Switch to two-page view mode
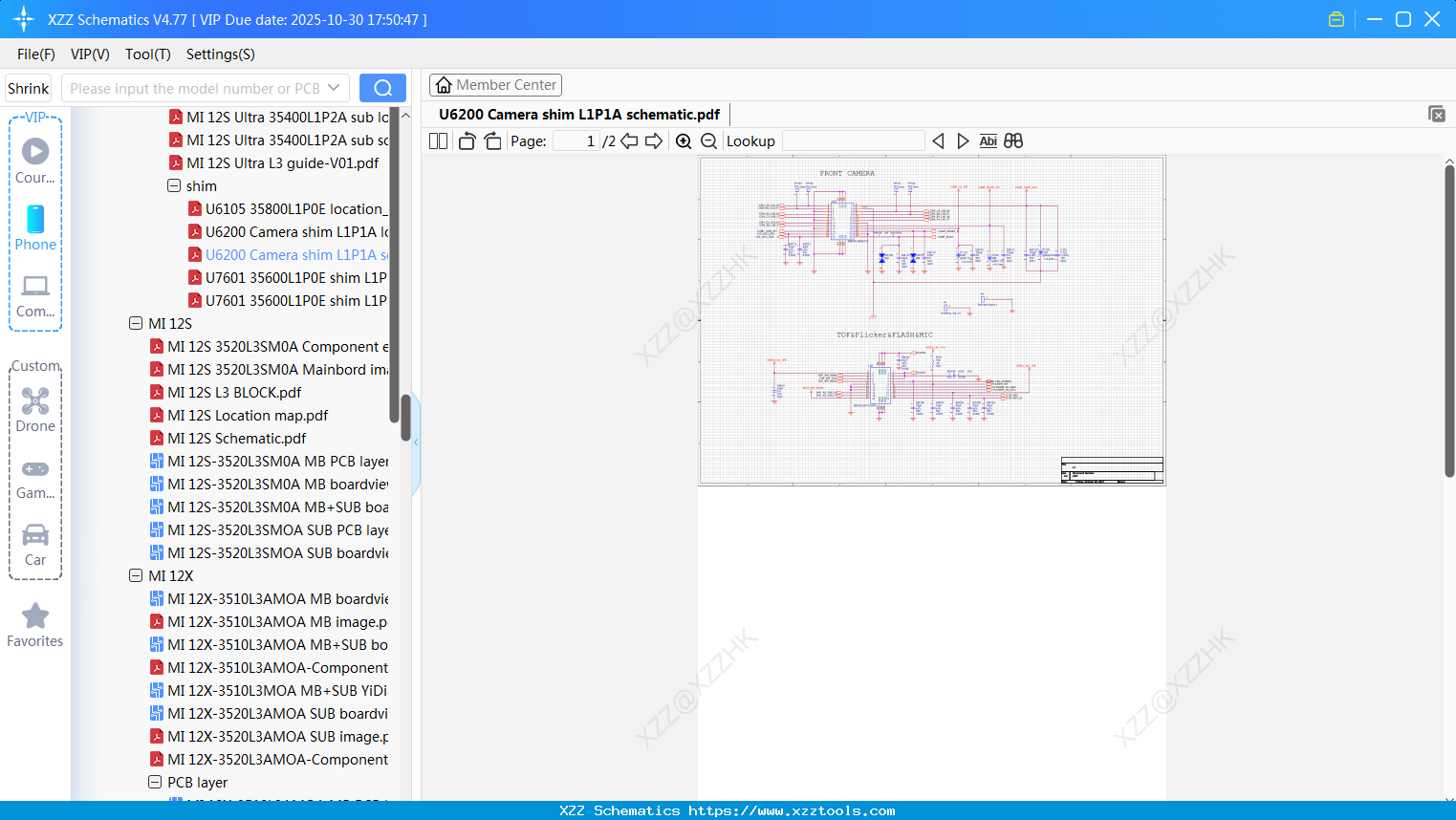Image resolution: width=1456 pixels, height=820 pixels. click(438, 140)
